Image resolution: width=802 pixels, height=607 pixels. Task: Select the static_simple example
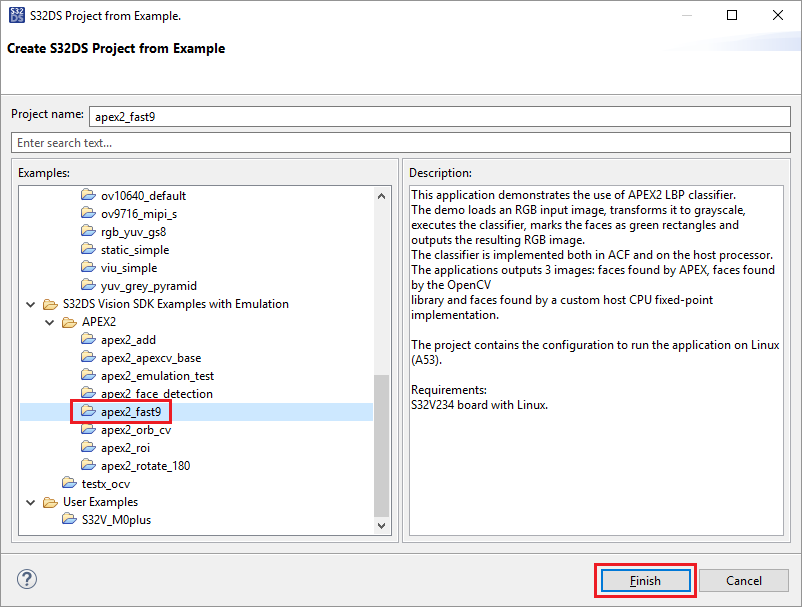[x=135, y=250]
